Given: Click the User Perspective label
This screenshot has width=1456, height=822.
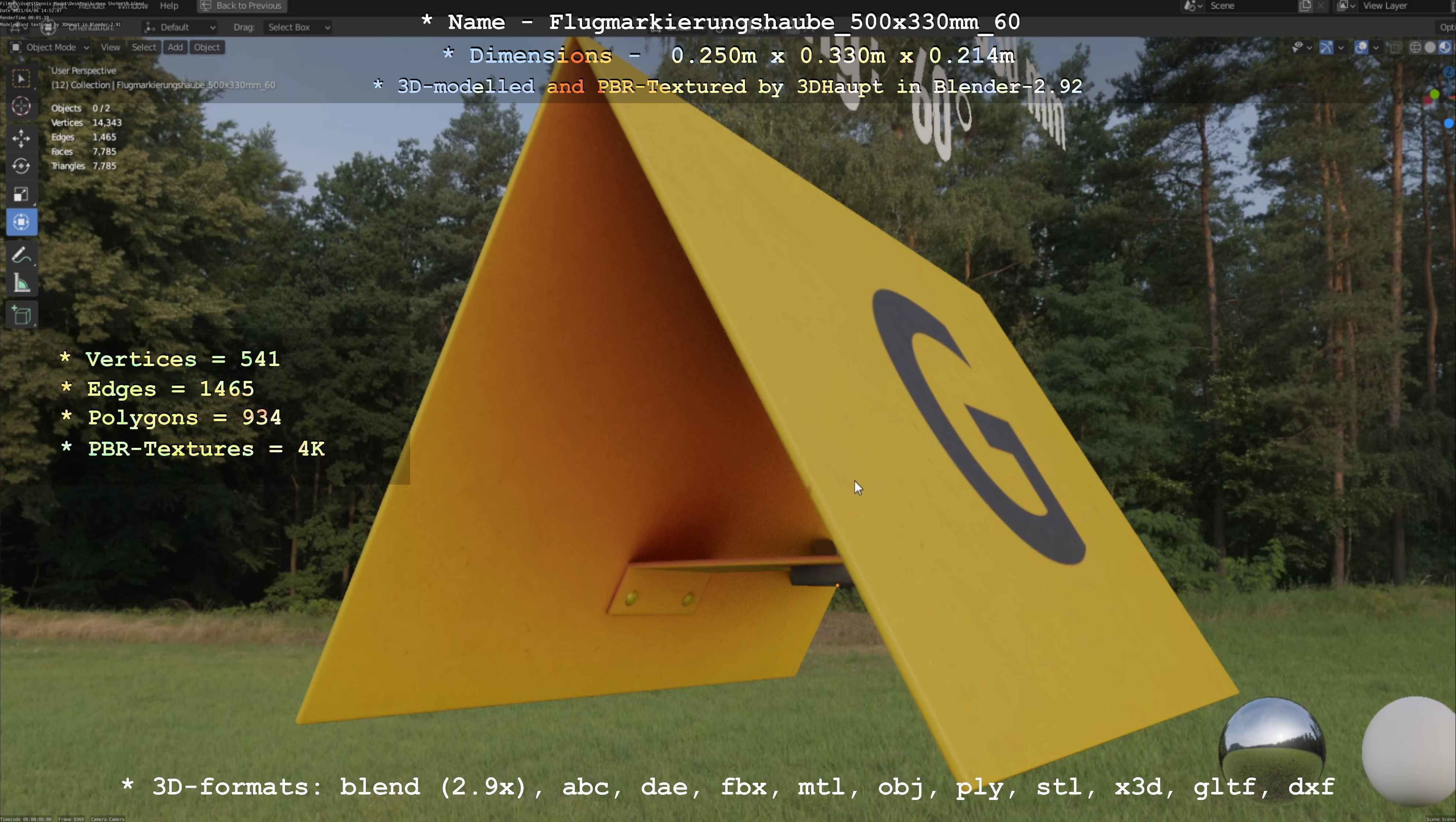Looking at the screenshot, I should (x=84, y=70).
